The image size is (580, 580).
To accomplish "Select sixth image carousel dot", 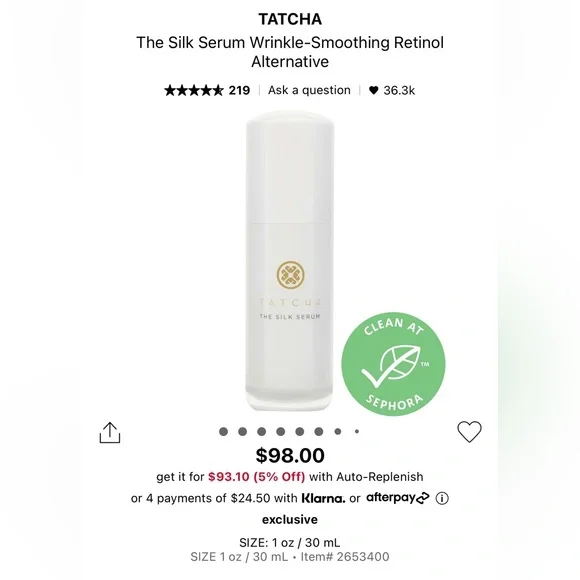I will (x=319, y=431).
